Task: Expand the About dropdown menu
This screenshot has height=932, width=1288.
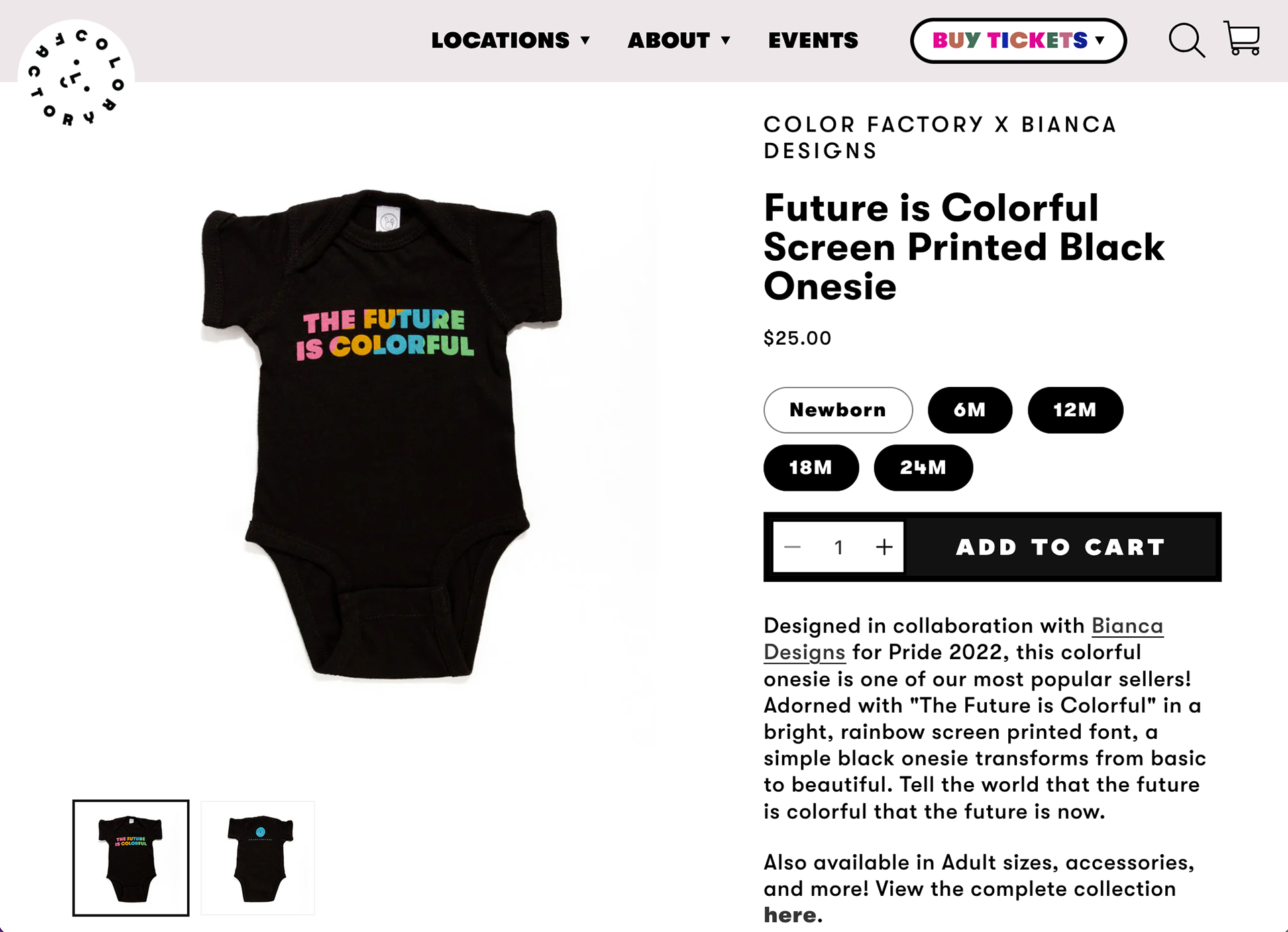Action: [679, 40]
